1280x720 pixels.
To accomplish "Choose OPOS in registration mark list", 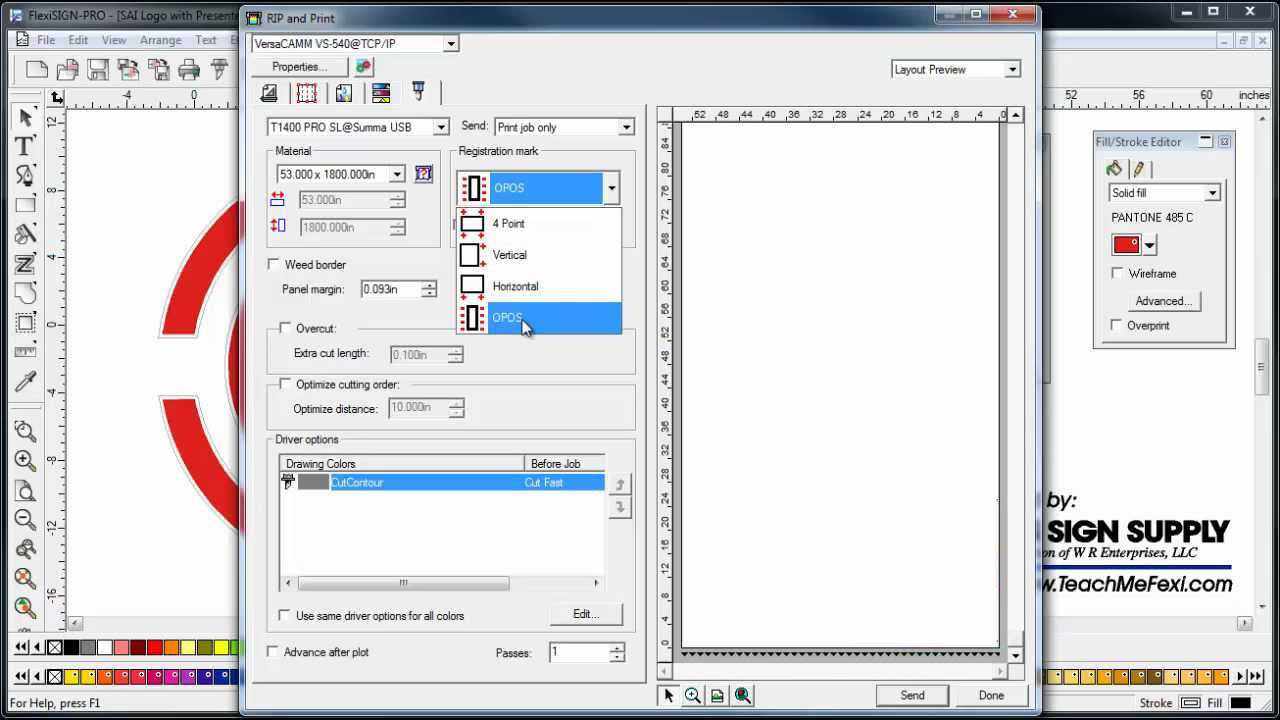I will [539, 318].
